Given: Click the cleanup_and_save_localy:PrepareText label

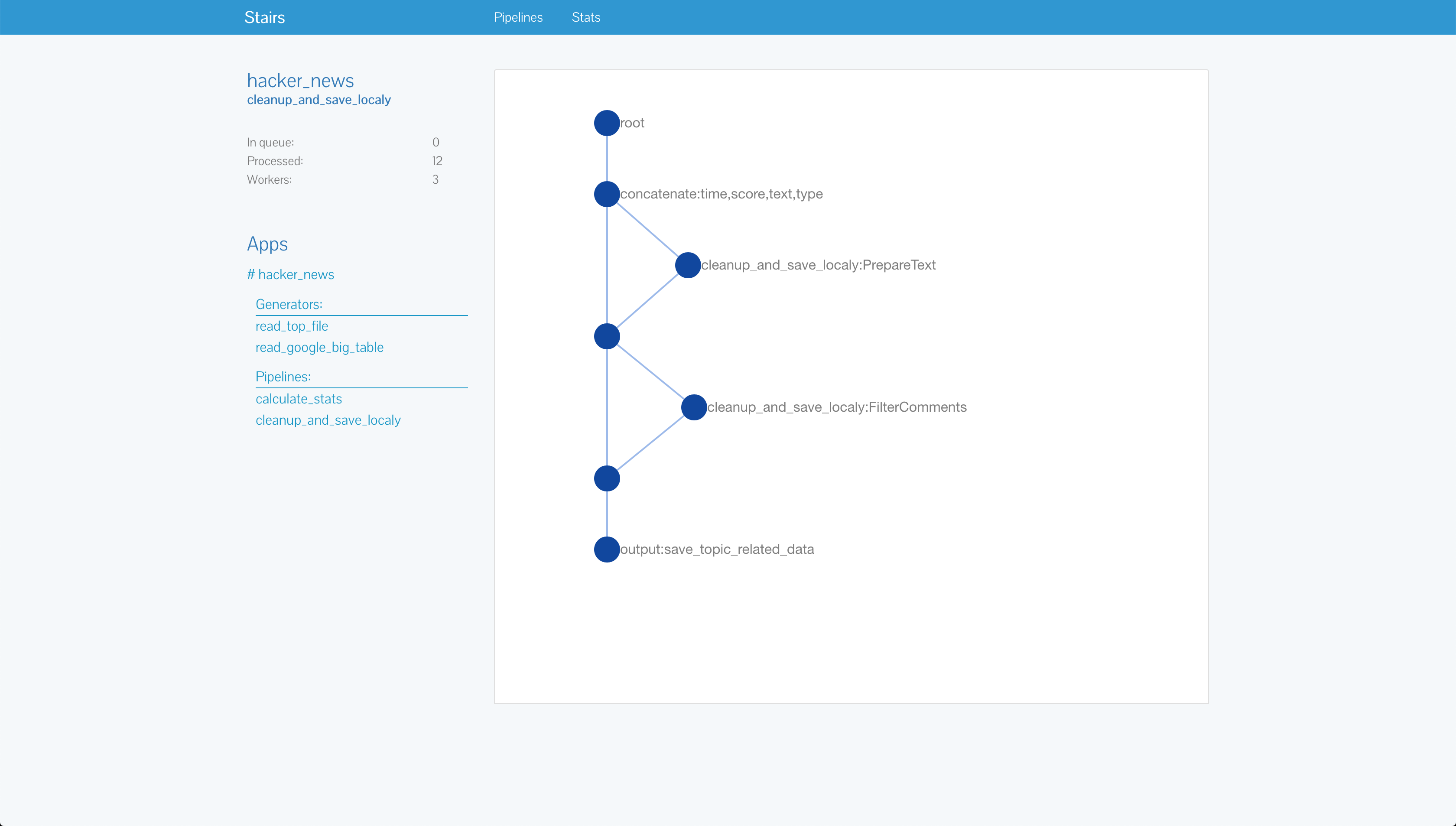Looking at the screenshot, I should pos(818,265).
